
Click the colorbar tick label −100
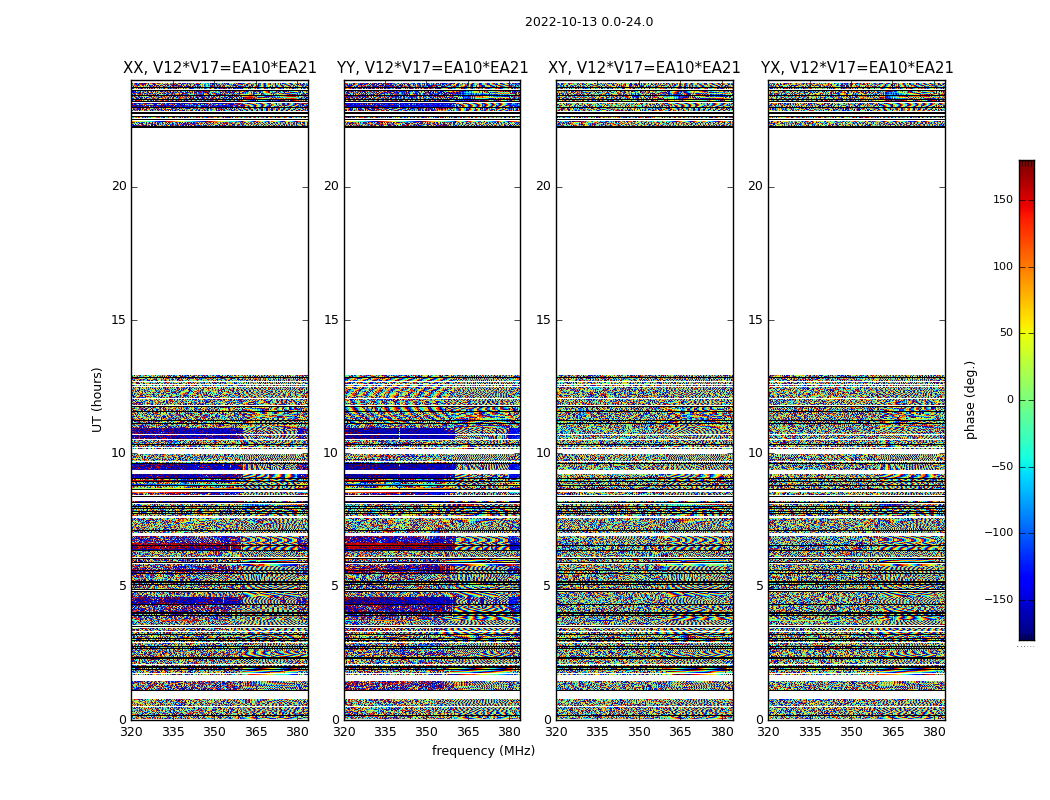pos(998,532)
